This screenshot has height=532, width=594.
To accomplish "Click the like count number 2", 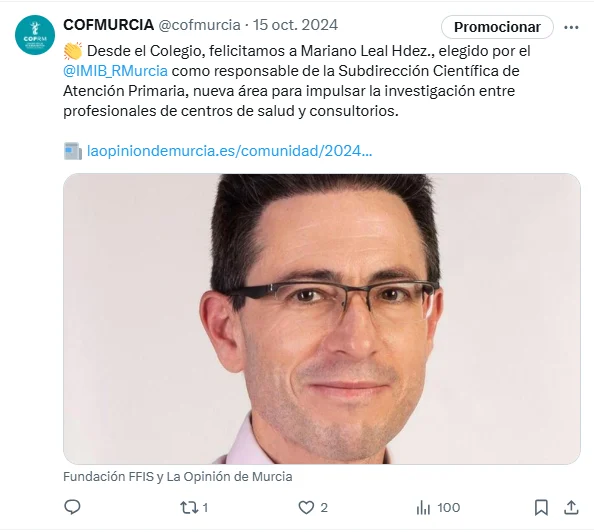I will point(324,508).
